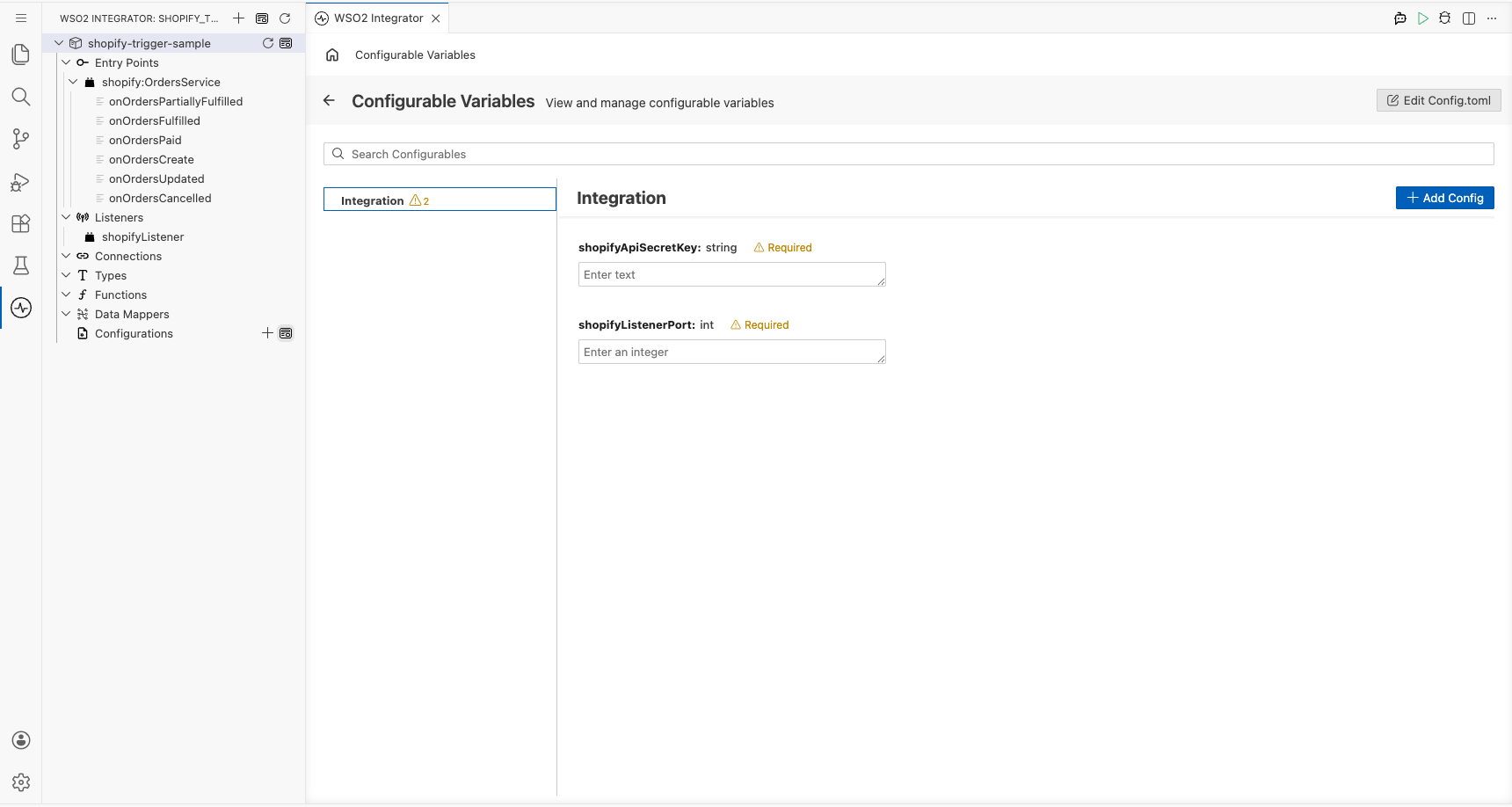Start debugging with the bug icon

tap(1445, 18)
